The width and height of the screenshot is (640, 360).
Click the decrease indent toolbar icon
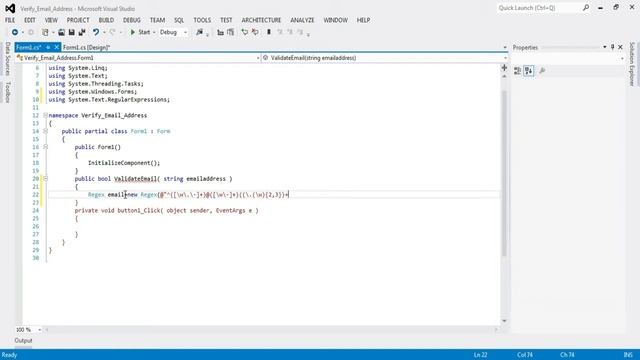click(x=220, y=32)
